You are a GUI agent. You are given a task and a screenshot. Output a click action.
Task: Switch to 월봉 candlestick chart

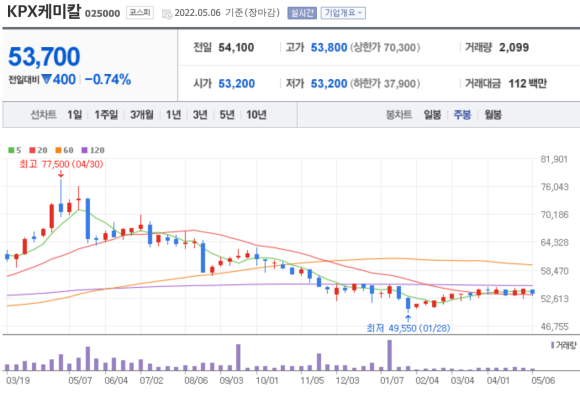tap(493, 115)
